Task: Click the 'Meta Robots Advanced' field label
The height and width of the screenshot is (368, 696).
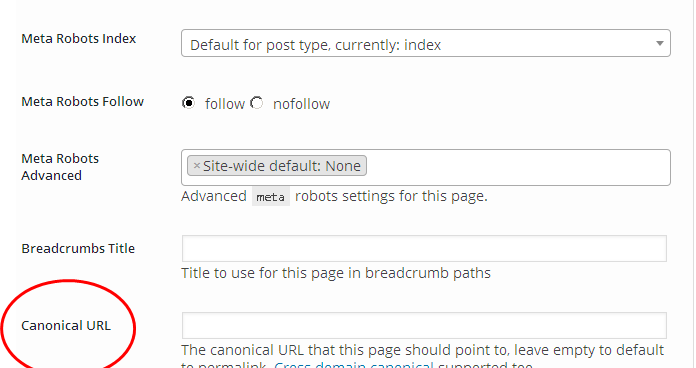Action: tap(60, 167)
